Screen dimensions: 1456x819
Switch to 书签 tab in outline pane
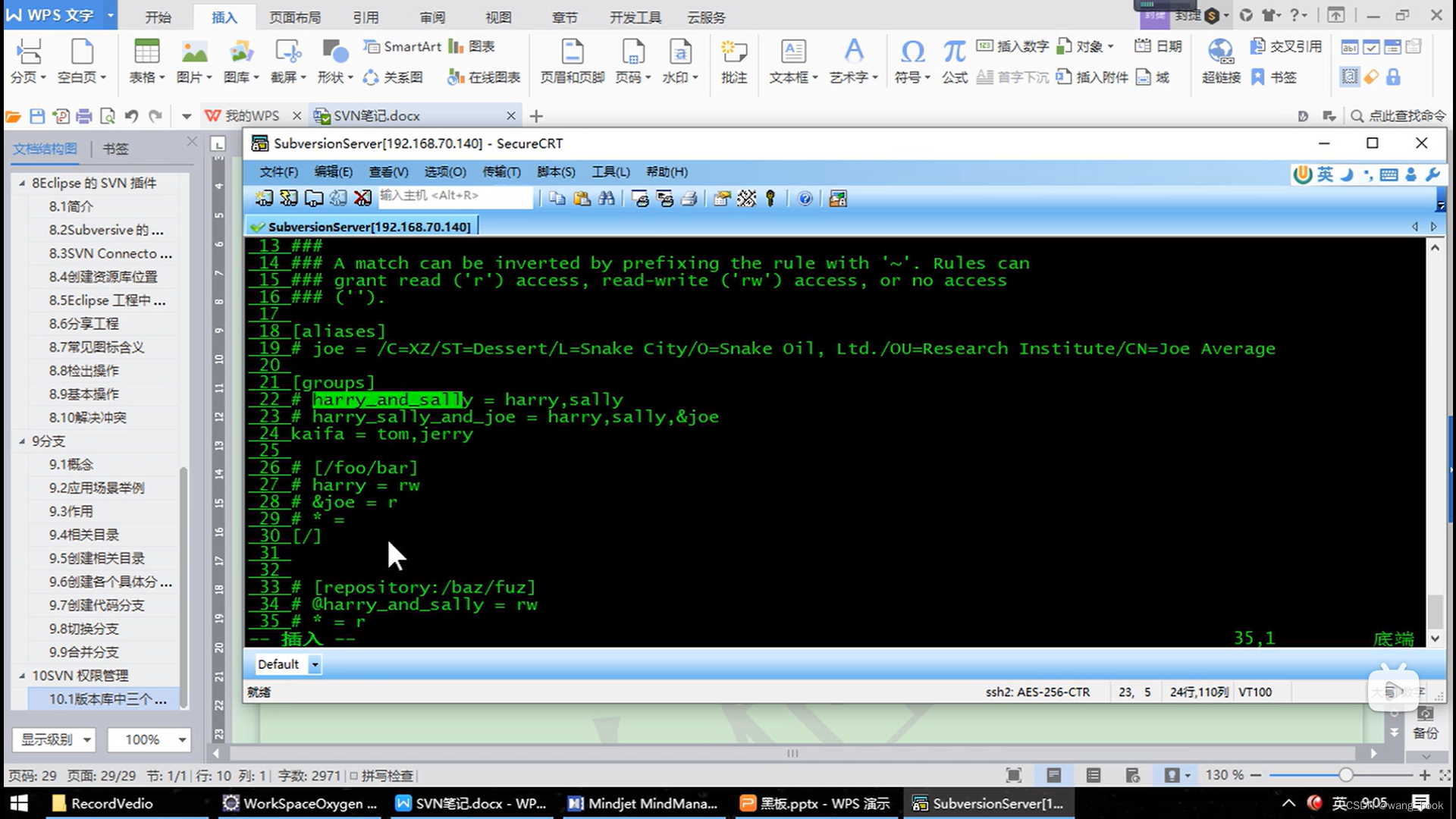[x=115, y=149]
